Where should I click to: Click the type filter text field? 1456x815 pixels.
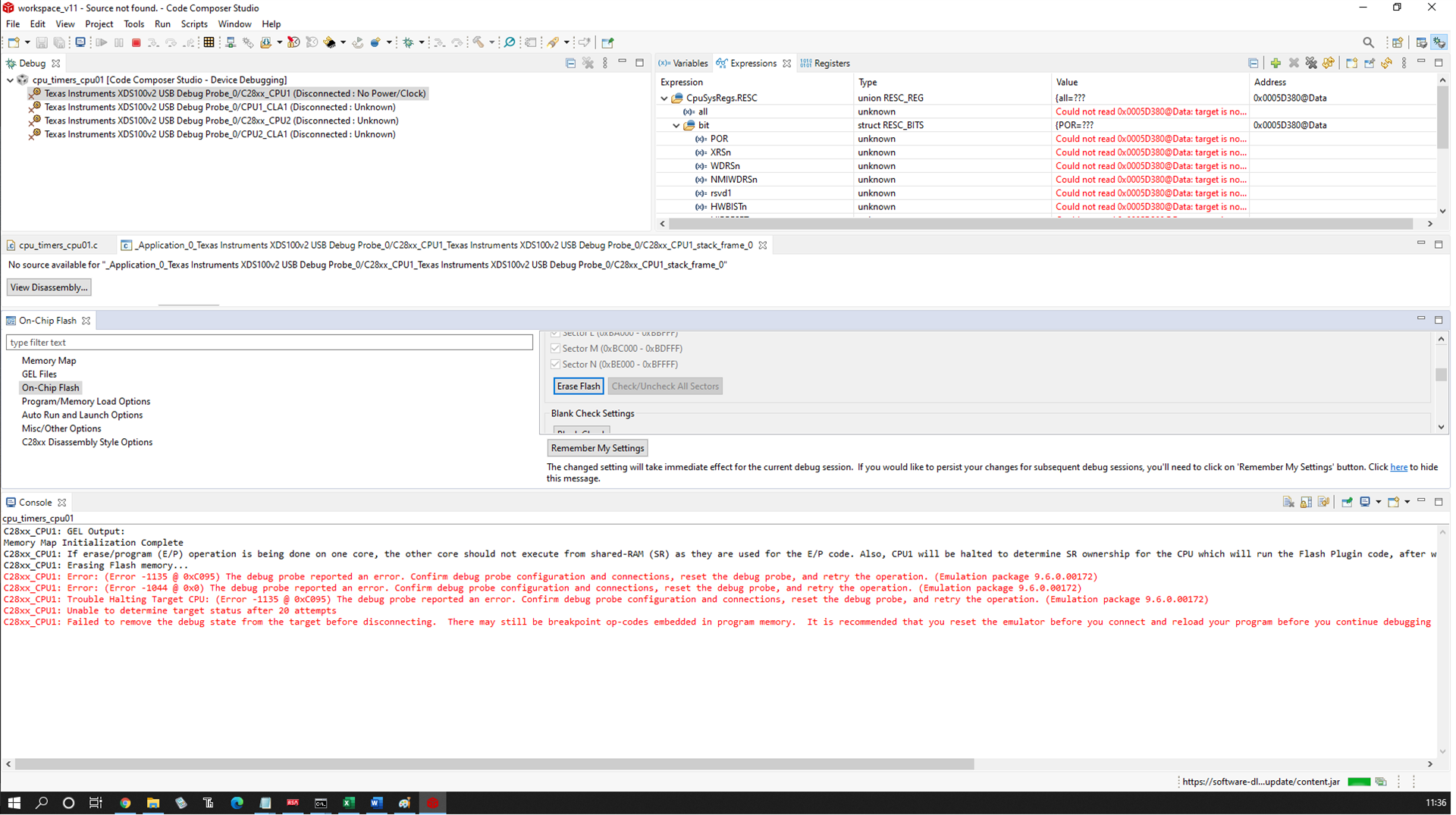coord(269,342)
